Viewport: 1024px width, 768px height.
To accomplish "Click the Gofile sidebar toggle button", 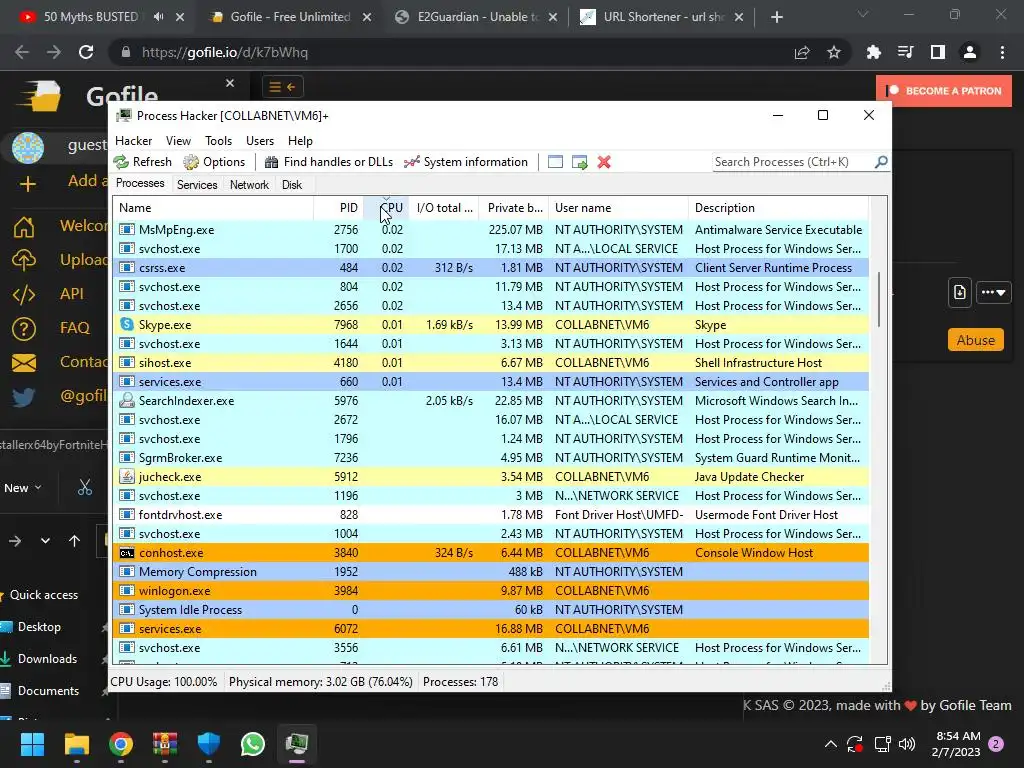I will (282, 86).
